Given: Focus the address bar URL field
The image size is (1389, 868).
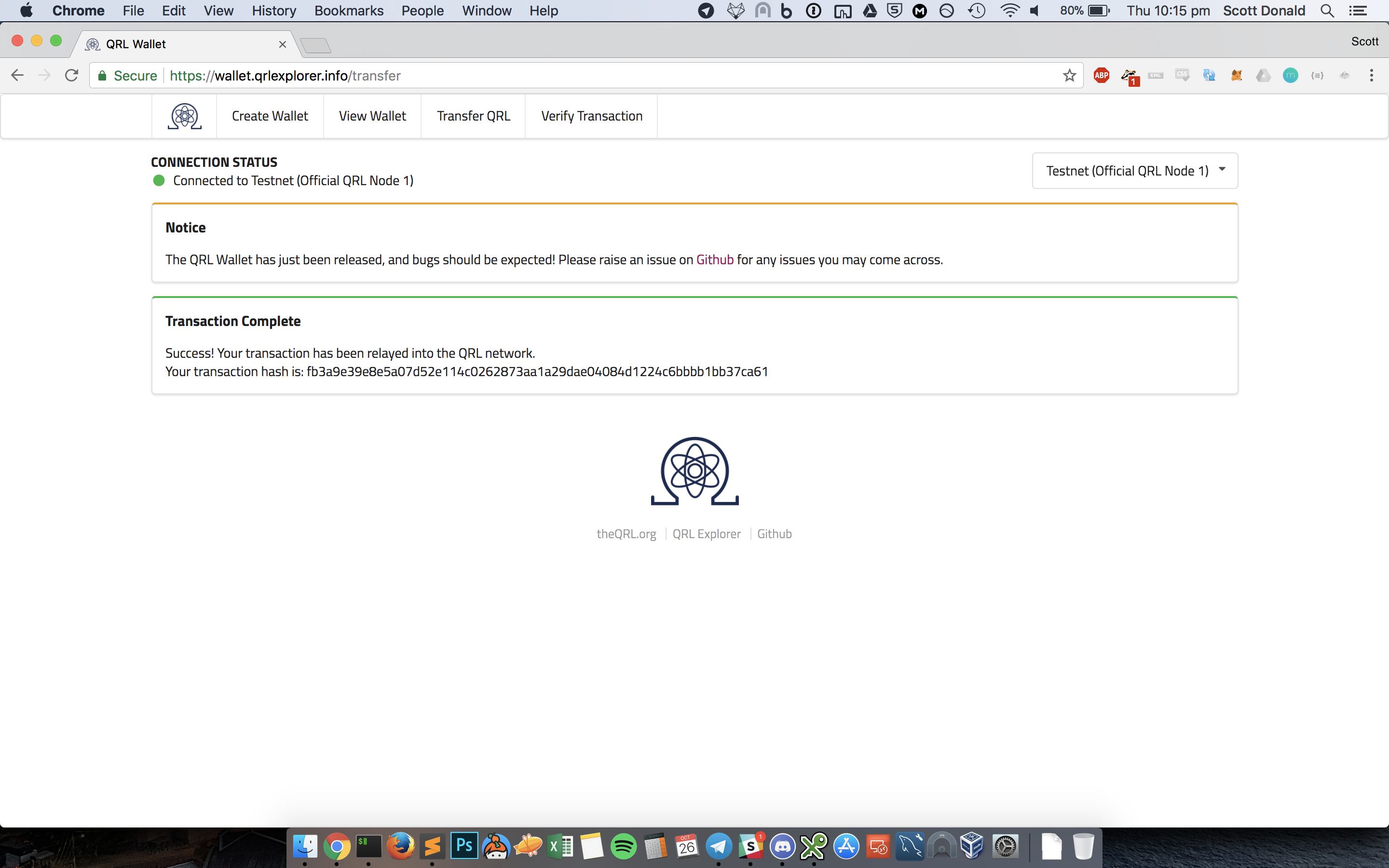Looking at the screenshot, I should 586,75.
